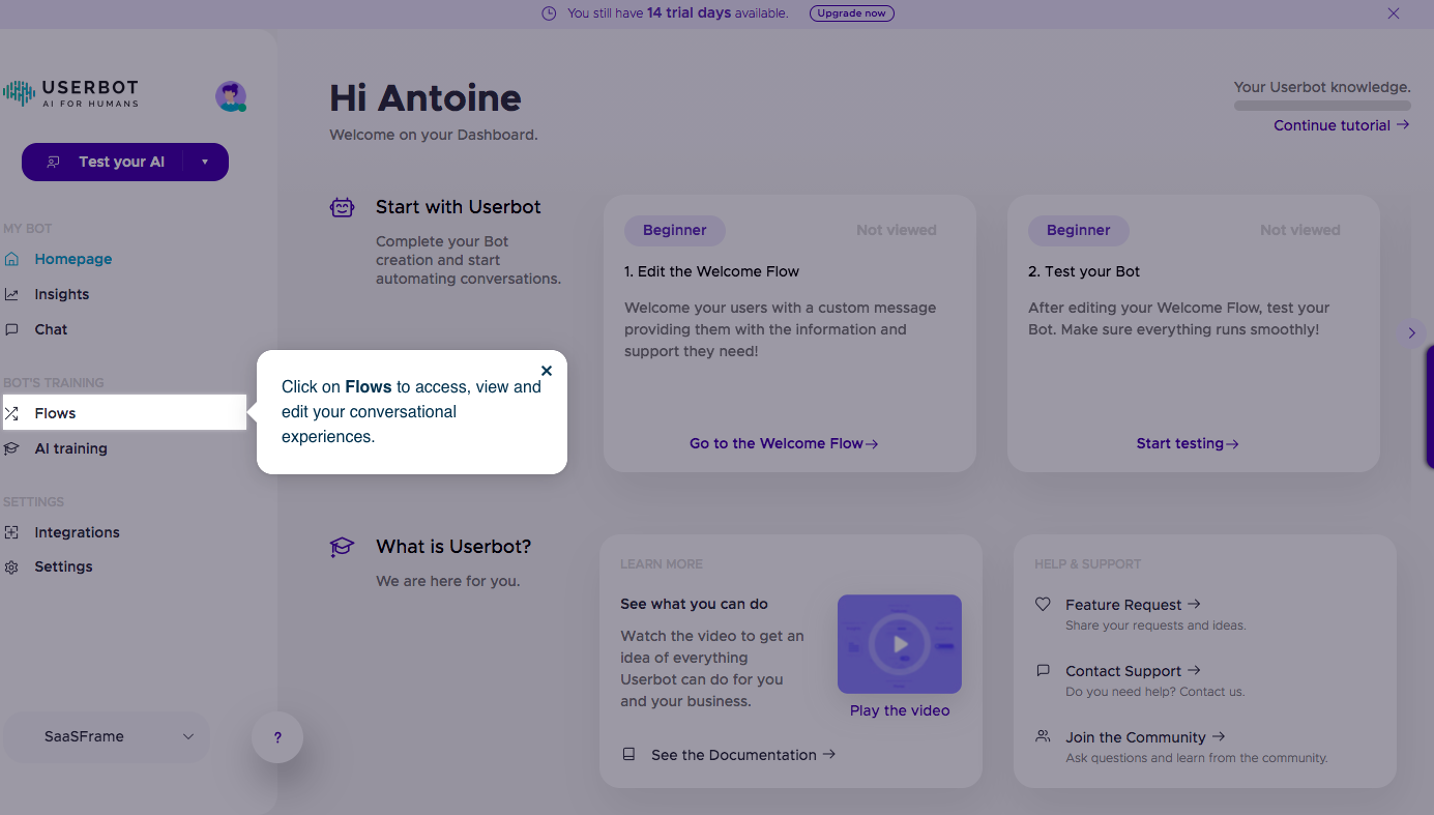Expand the SaaSFrame workspace dropdown
The height and width of the screenshot is (815, 1434).
pos(107,737)
